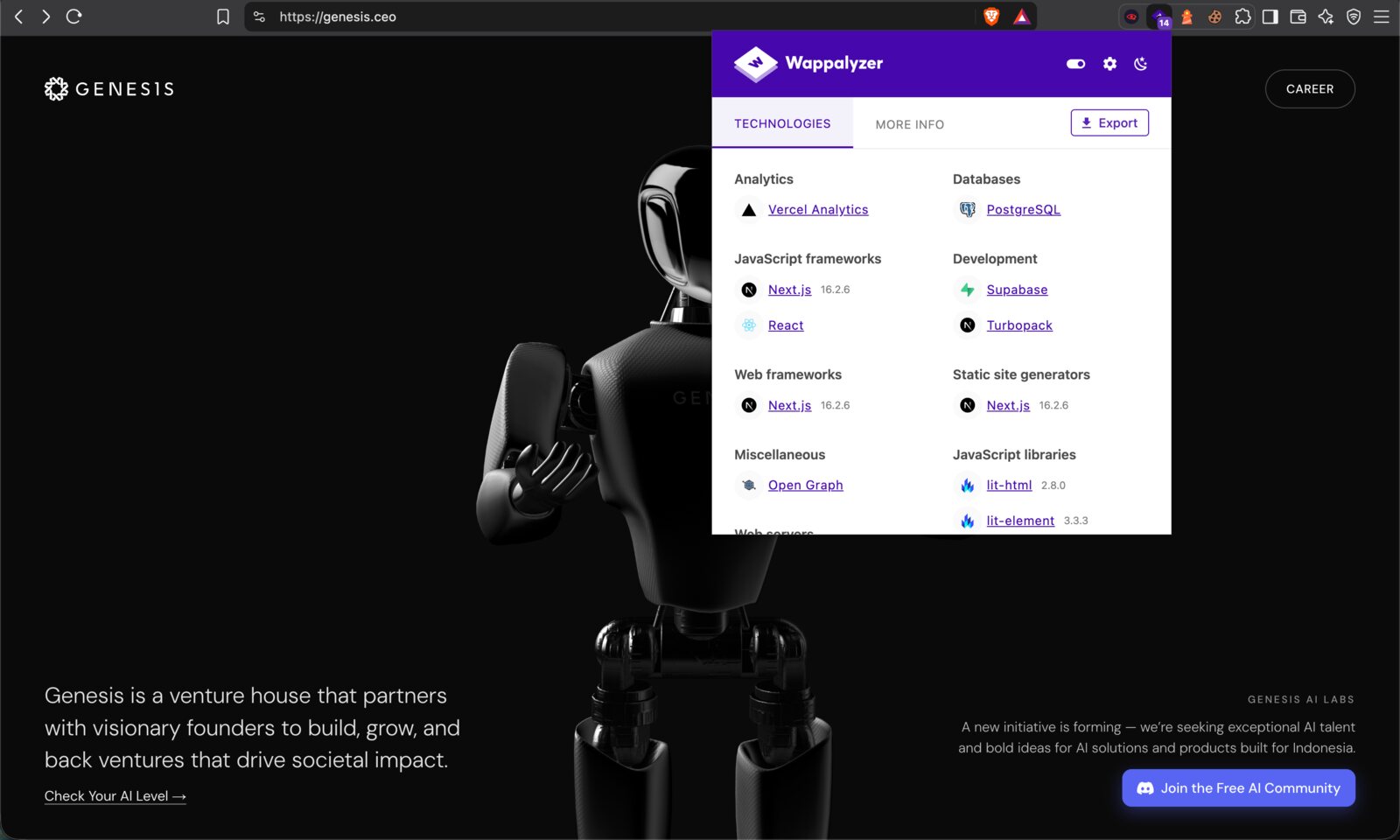This screenshot has height=840, width=1400.
Task: Switch to the Technologies tab
Action: (x=782, y=123)
